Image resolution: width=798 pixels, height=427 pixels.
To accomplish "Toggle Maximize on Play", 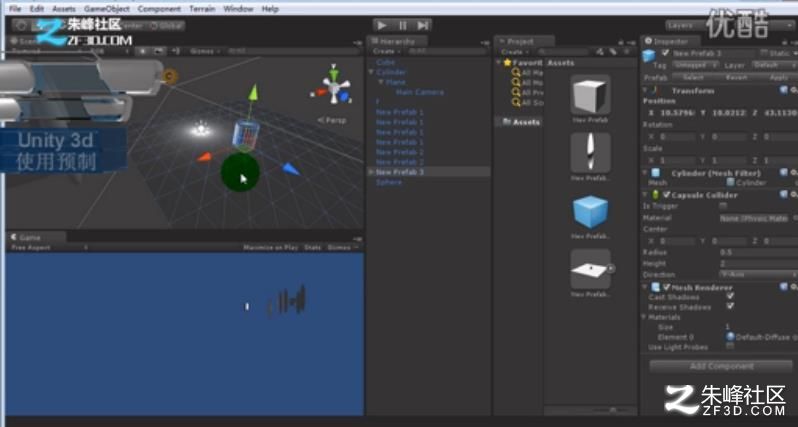I will tap(270, 247).
